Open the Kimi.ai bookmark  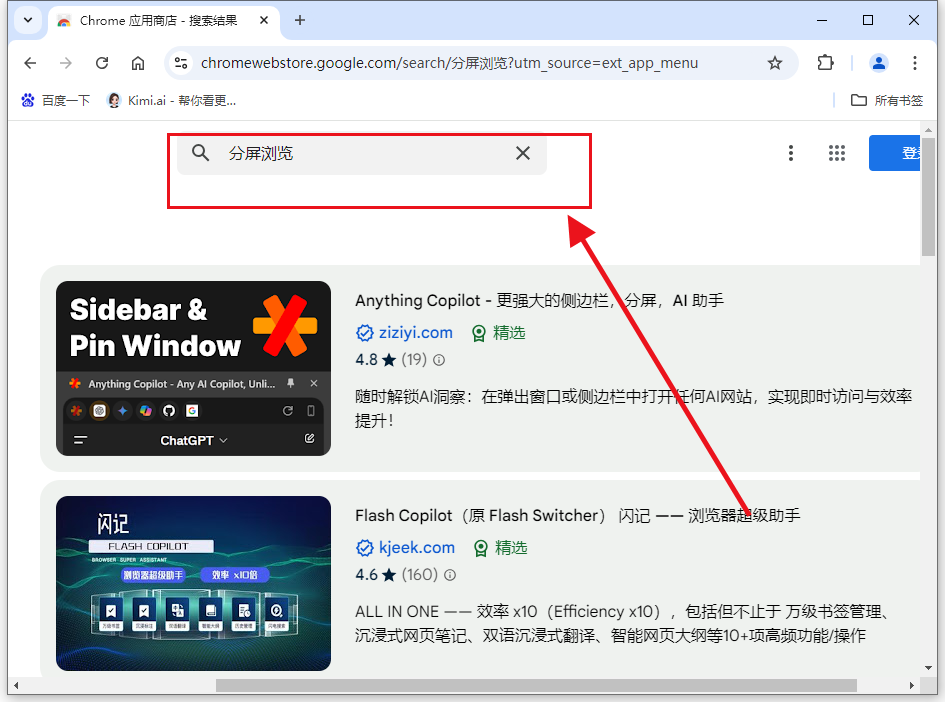172,101
